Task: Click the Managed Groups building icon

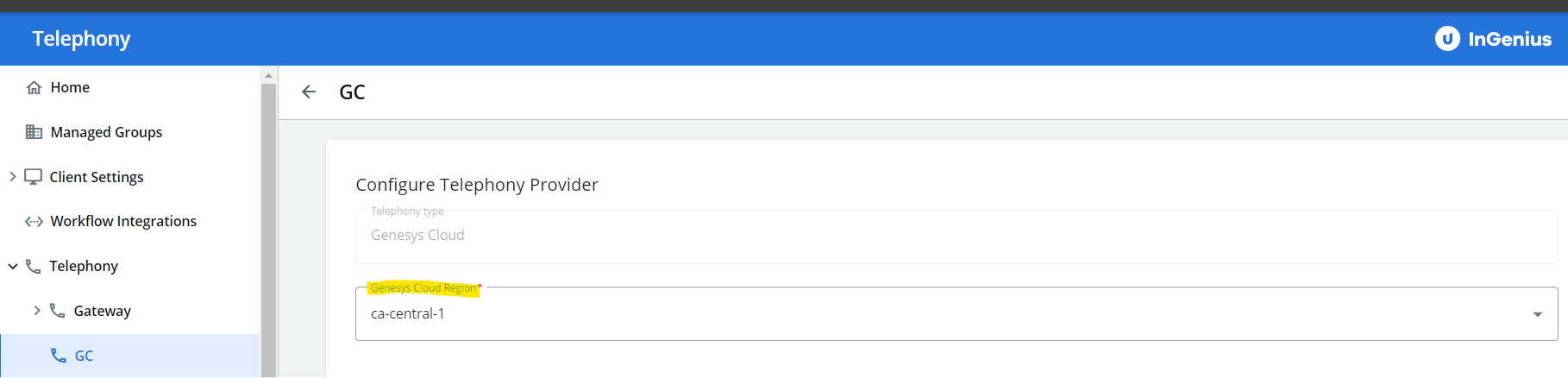Action: coord(34,132)
